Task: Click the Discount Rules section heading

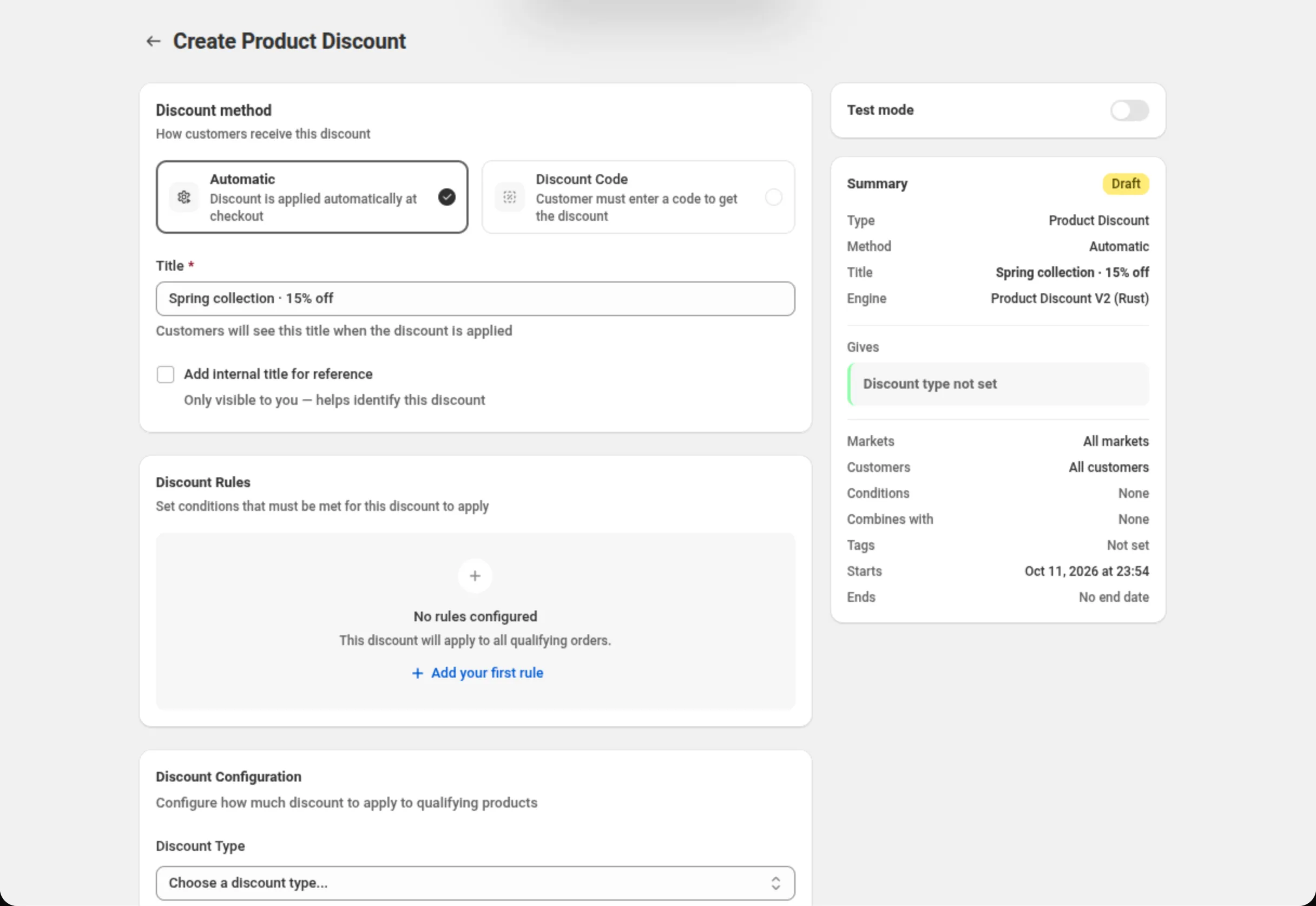Action: coord(203,482)
